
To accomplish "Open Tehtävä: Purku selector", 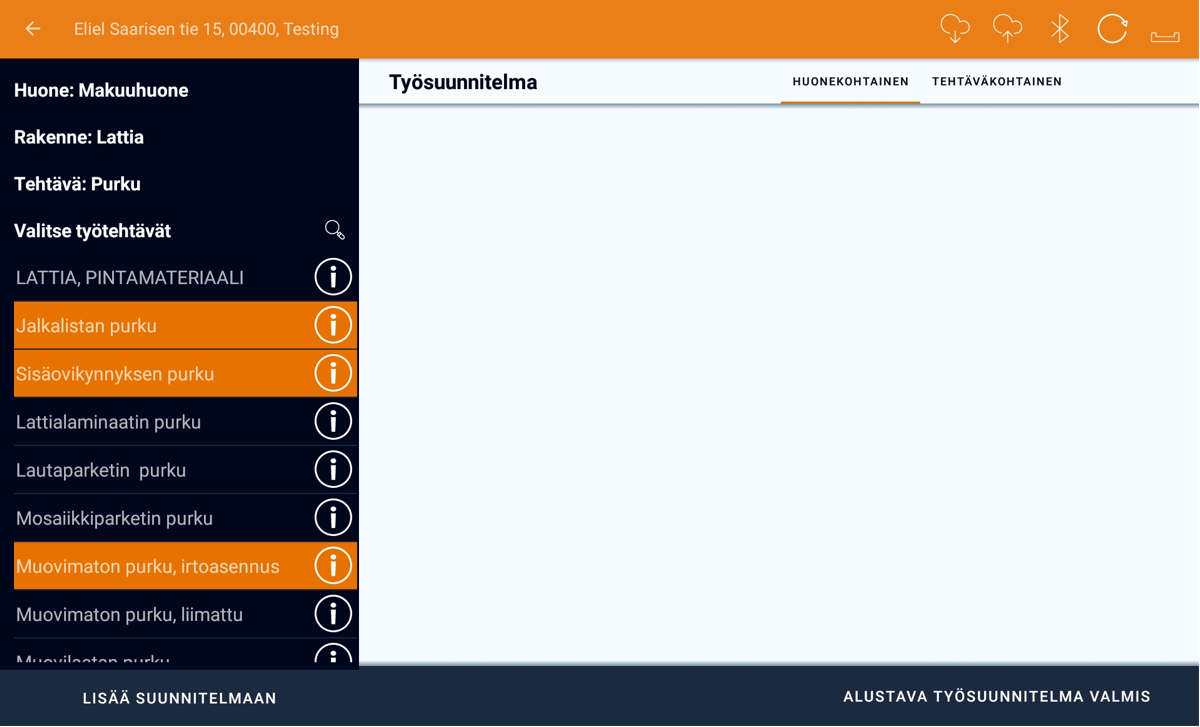I will click(77, 184).
